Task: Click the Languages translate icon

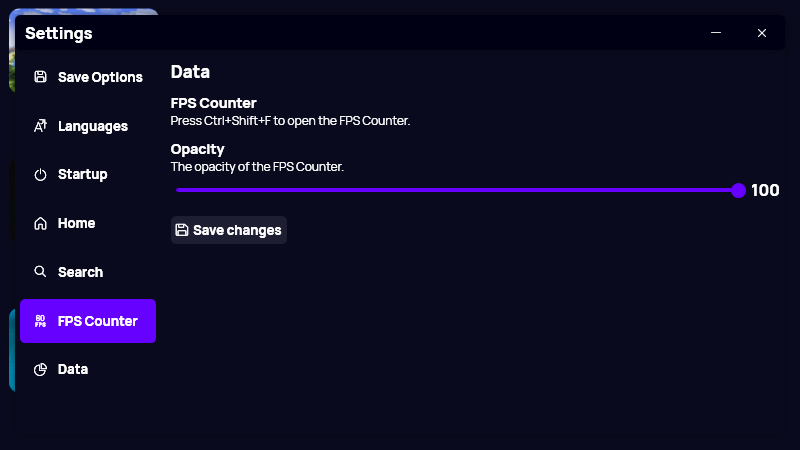Action: tap(40, 126)
